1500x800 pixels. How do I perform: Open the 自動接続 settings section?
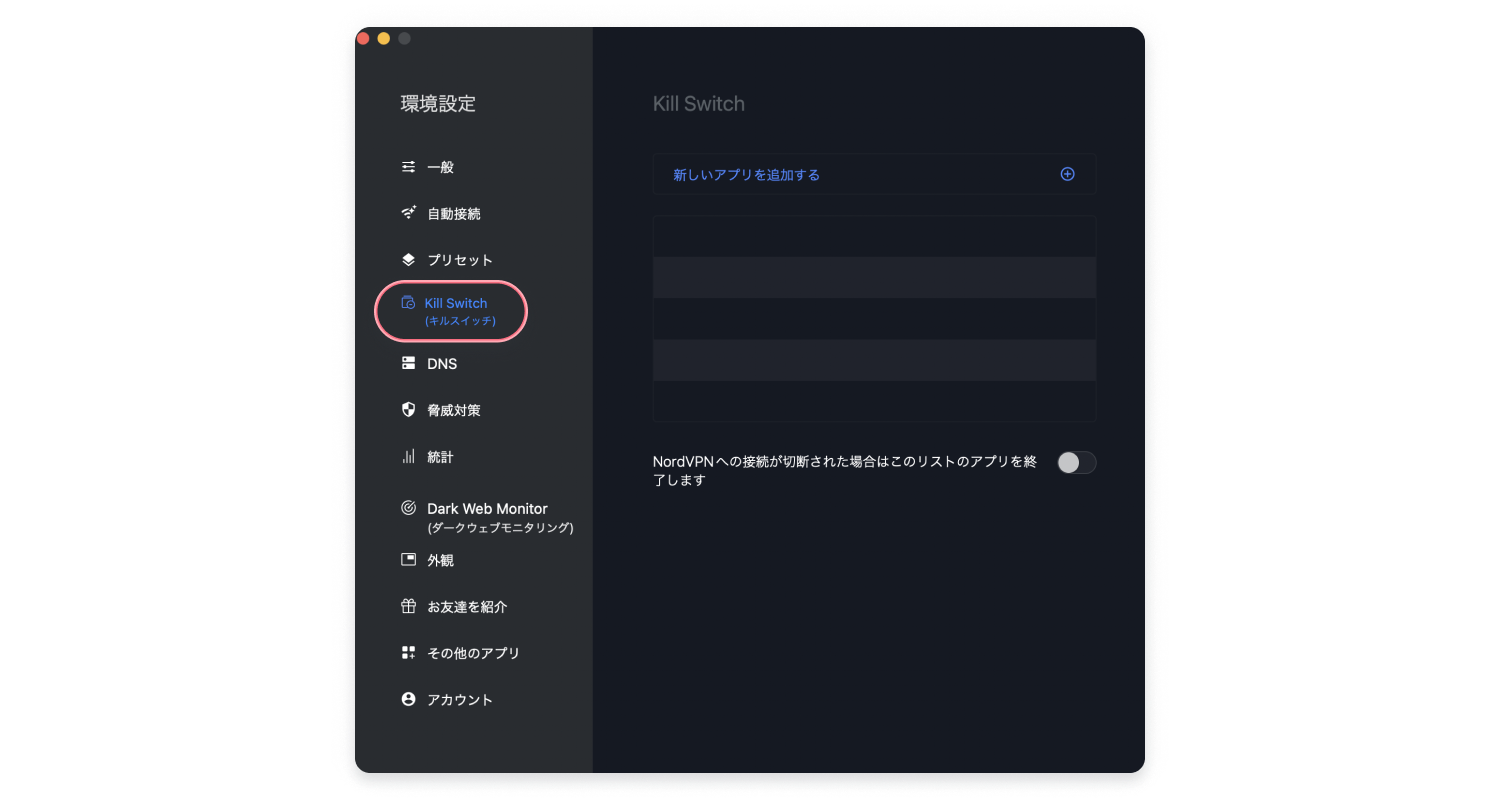pos(454,213)
